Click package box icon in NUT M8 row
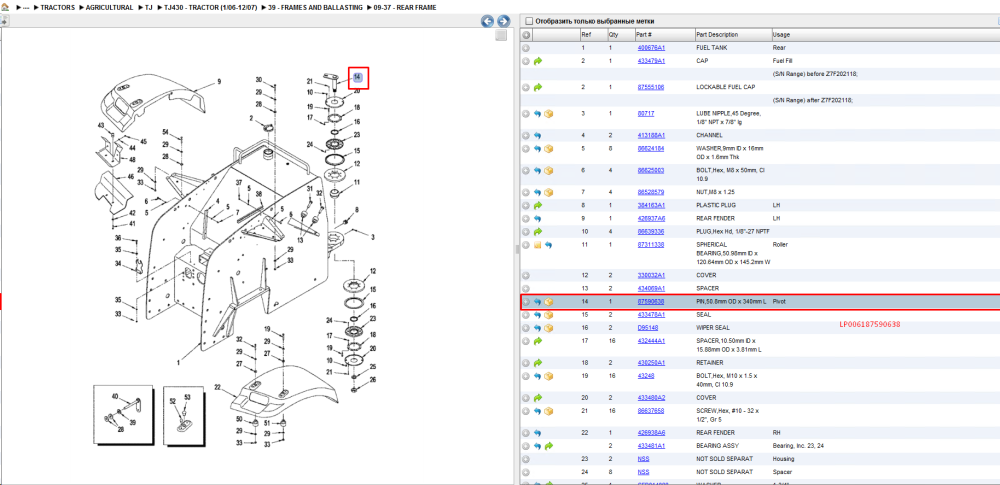This screenshot has height=485, width=1000. point(548,192)
